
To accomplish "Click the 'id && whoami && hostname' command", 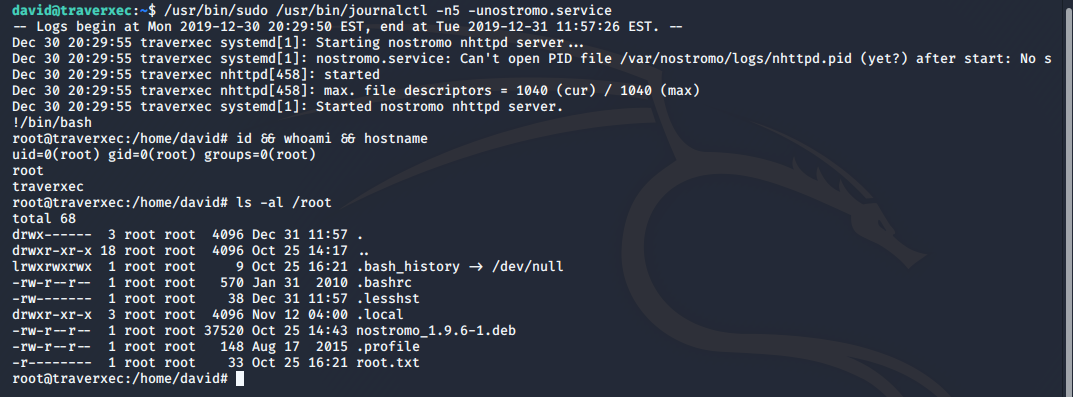I will (x=332, y=138).
